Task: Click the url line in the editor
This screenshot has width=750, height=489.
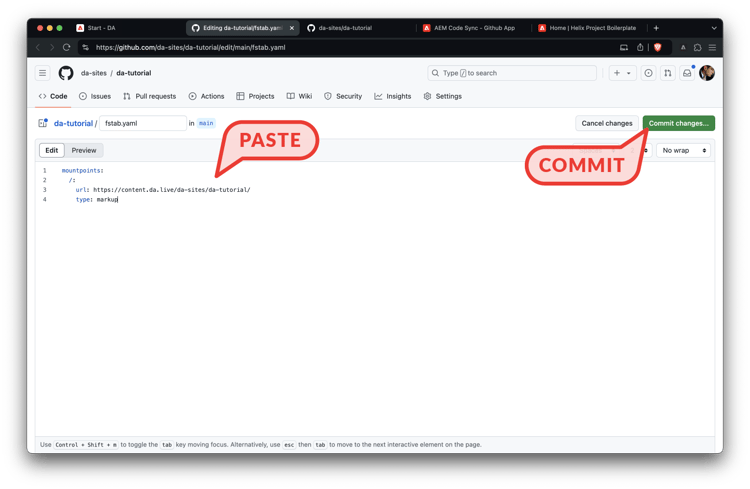Action: point(163,190)
